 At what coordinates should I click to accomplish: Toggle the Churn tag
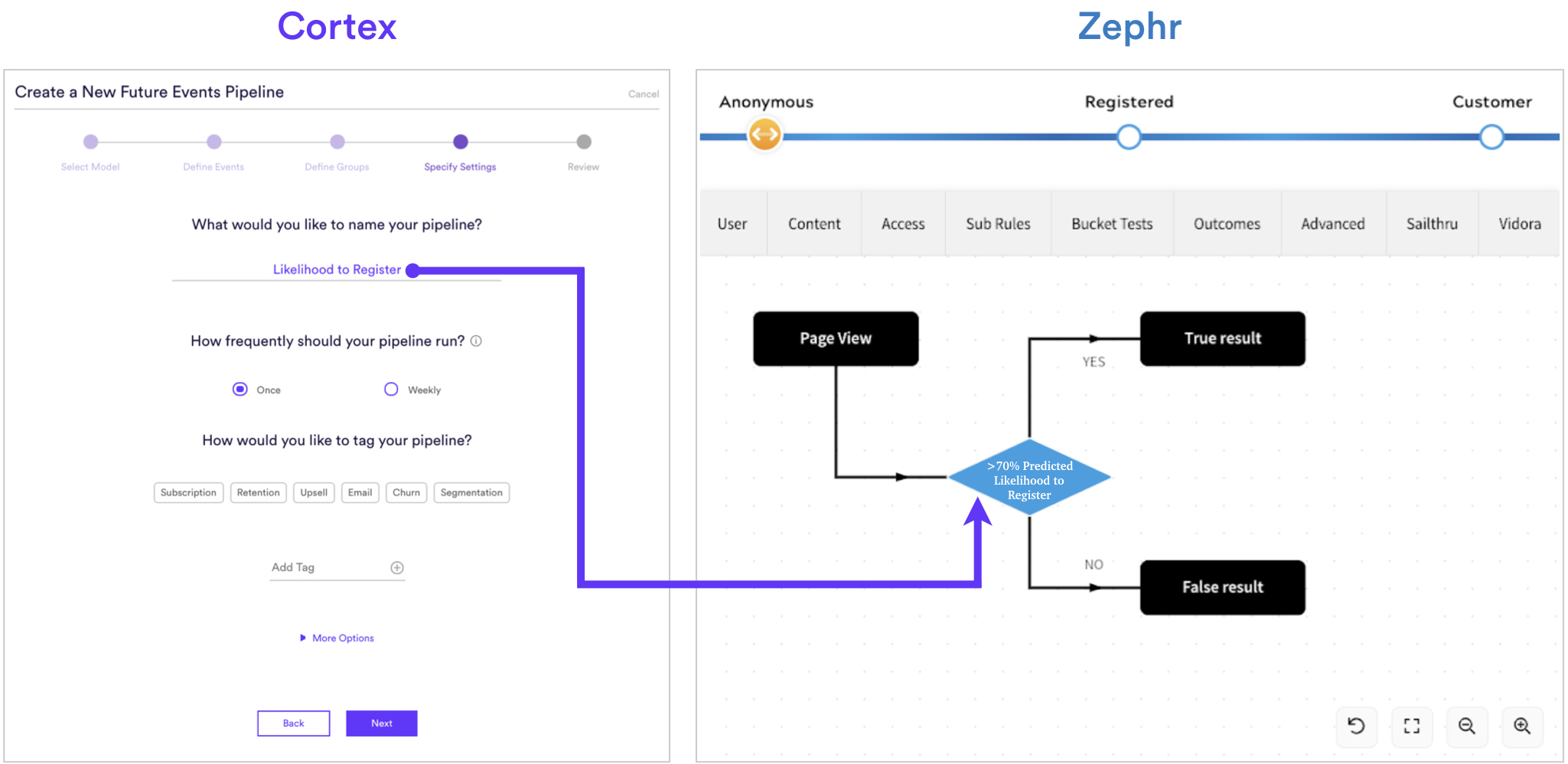(x=406, y=492)
